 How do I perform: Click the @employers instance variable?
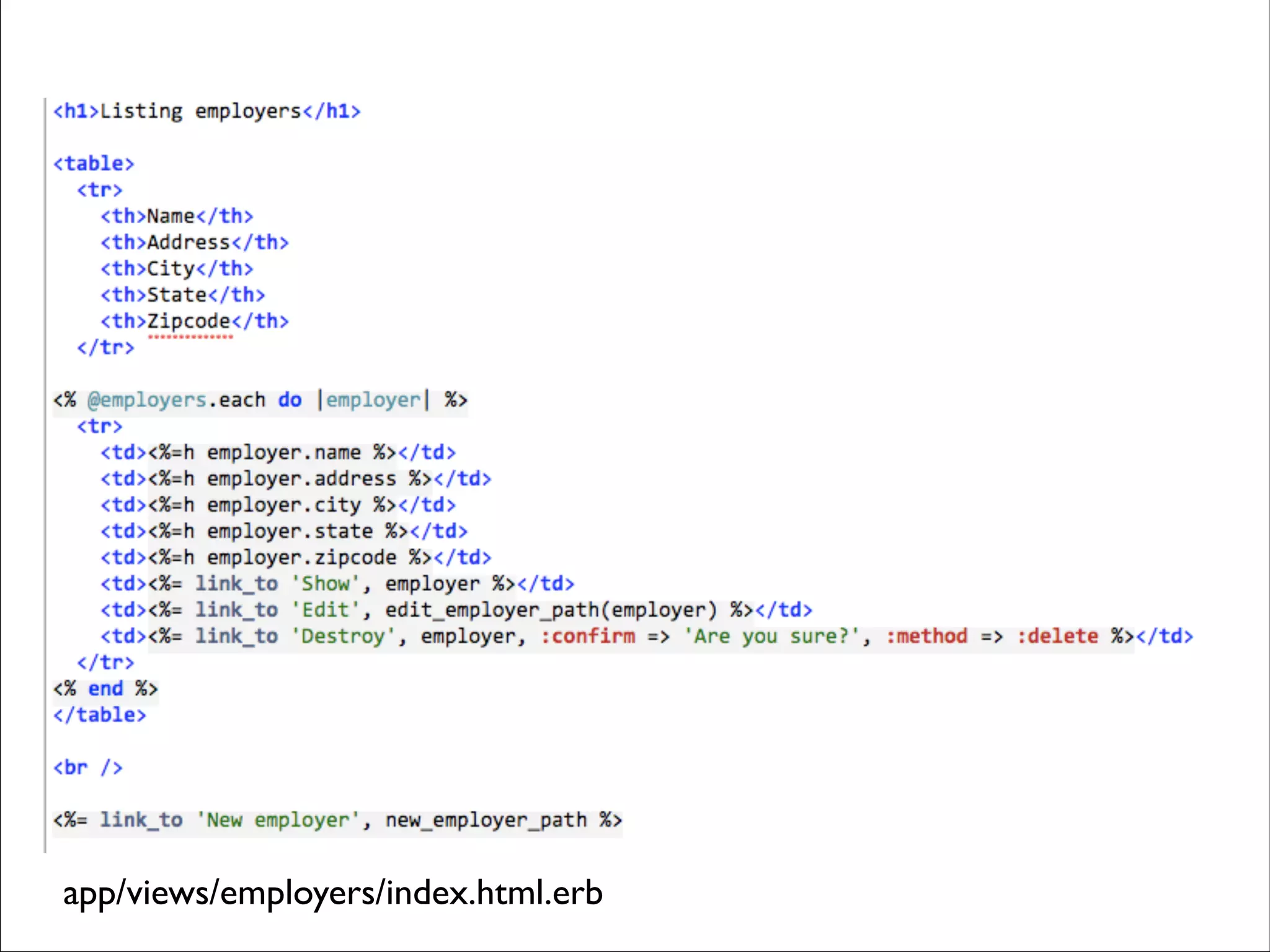(x=147, y=400)
